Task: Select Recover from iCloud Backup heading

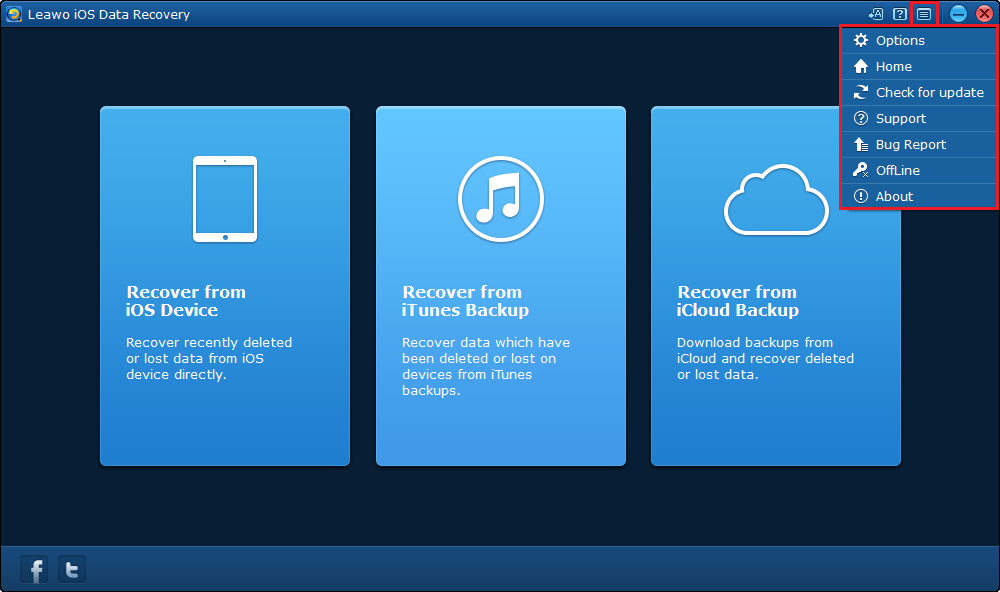Action: pyautogui.click(x=737, y=301)
